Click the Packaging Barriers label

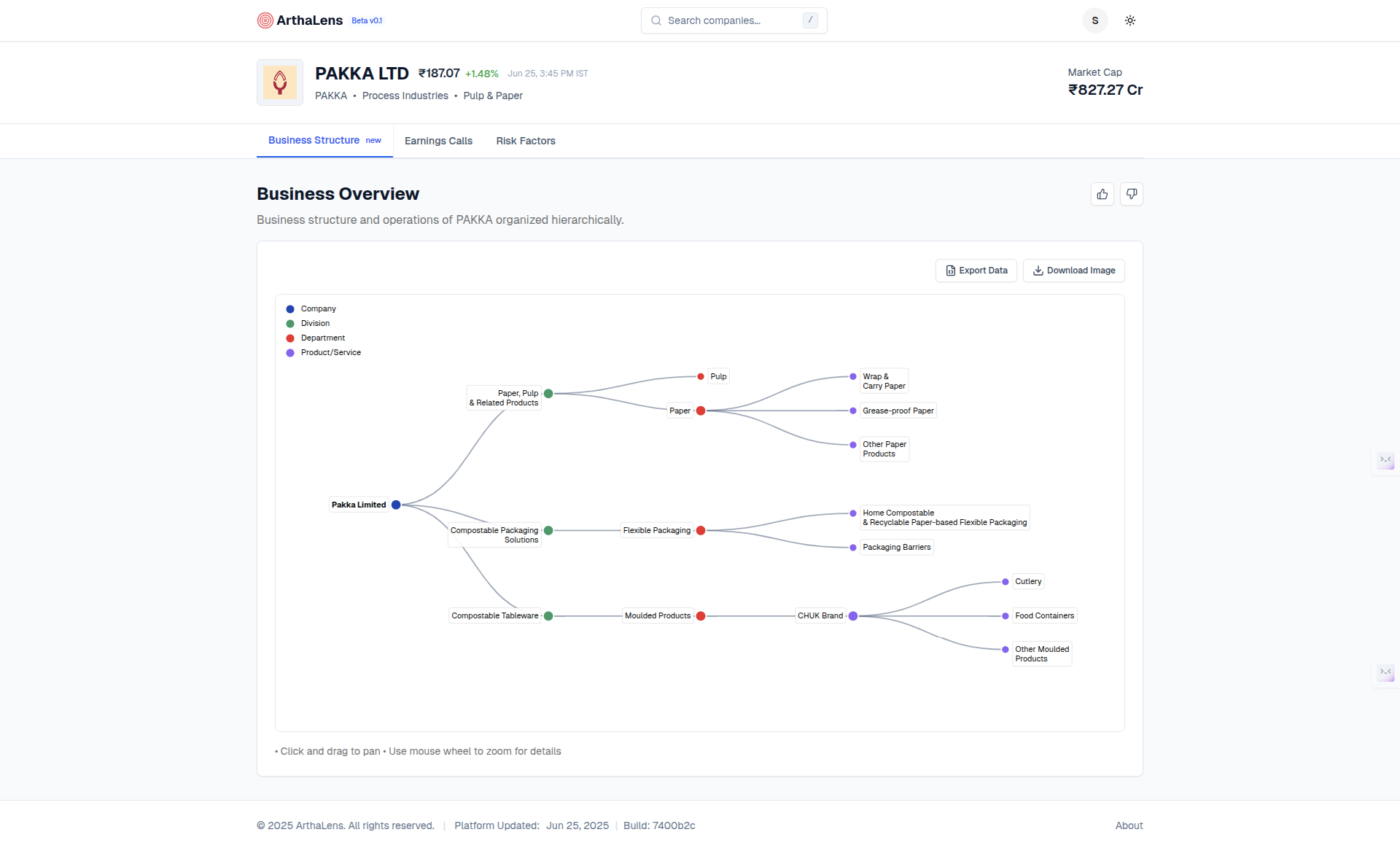(x=897, y=547)
